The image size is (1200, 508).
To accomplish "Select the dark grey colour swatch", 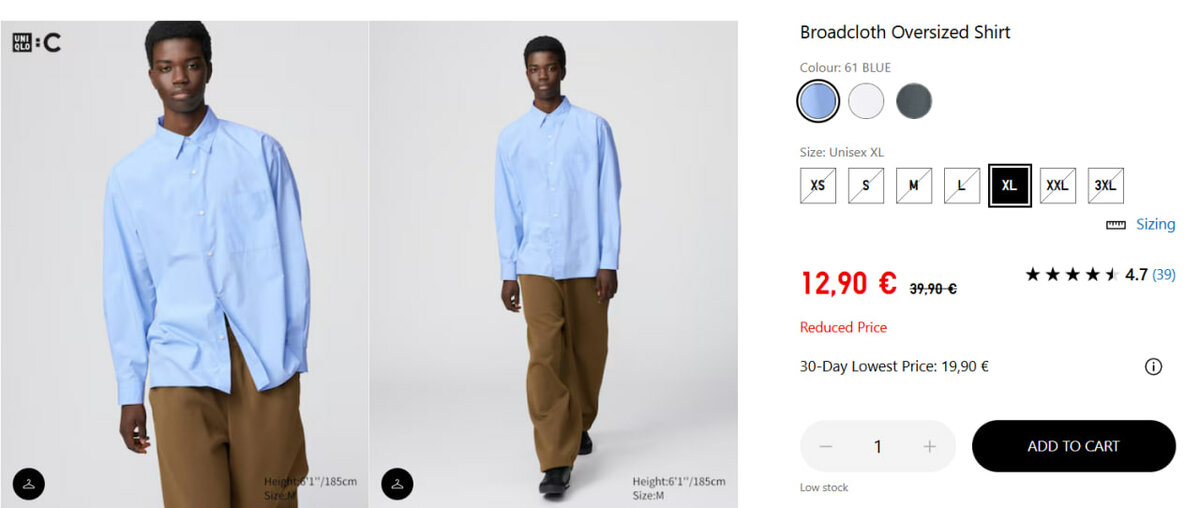I will pyautogui.click(x=914, y=101).
